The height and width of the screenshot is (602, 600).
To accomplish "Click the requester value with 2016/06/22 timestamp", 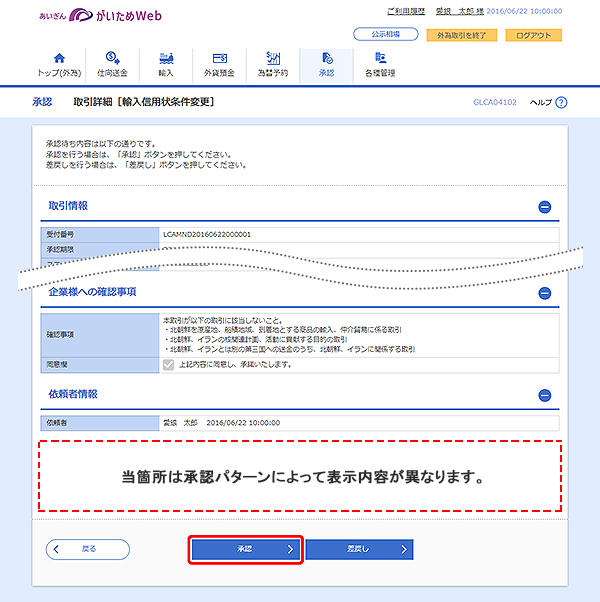I will (x=221, y=423).
